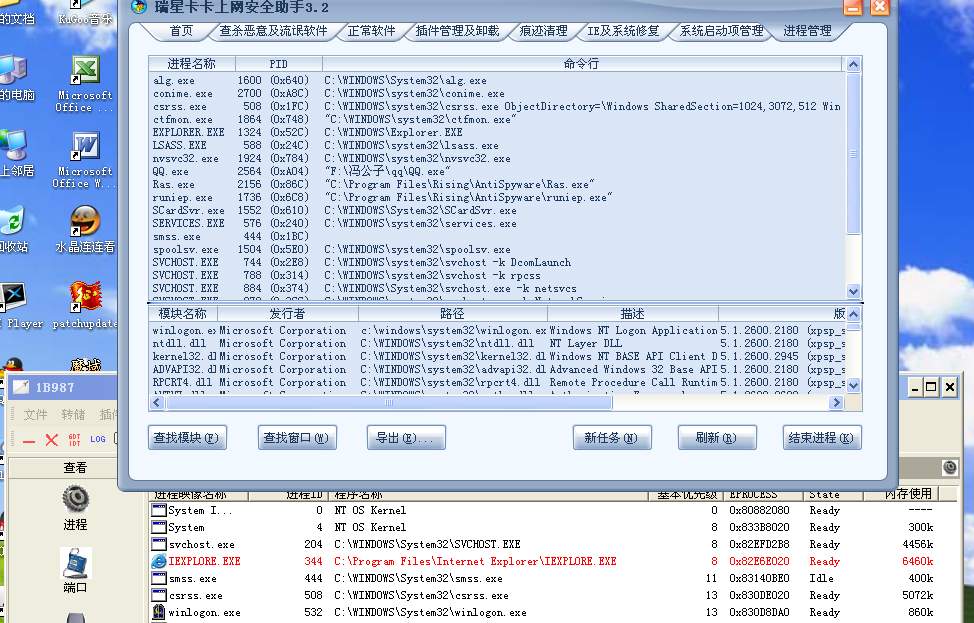Select the RPCRT4.dll module row
The image size is (974, 623).
[498, 383]
